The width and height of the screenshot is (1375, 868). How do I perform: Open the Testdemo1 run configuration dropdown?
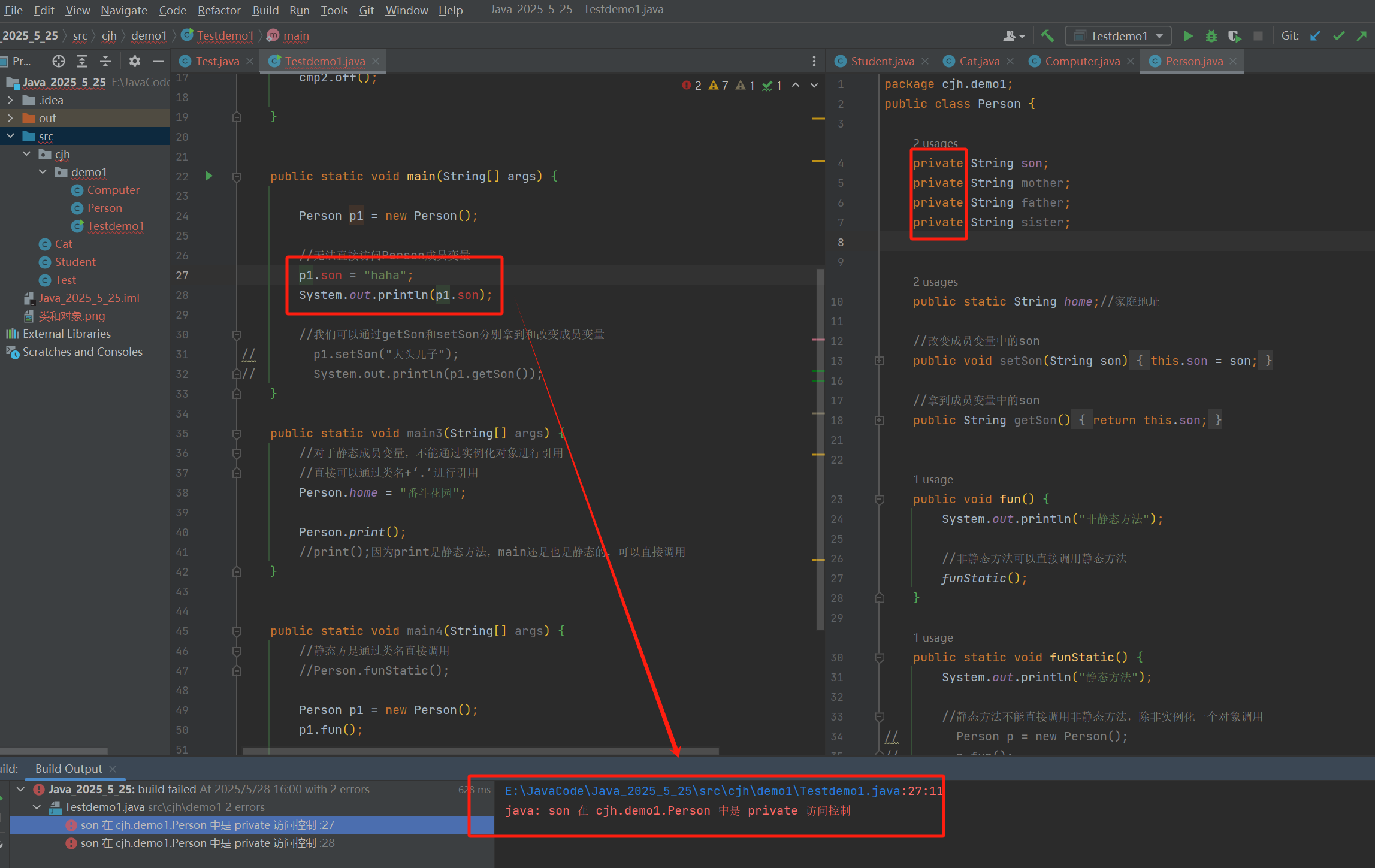[1118, 36]
